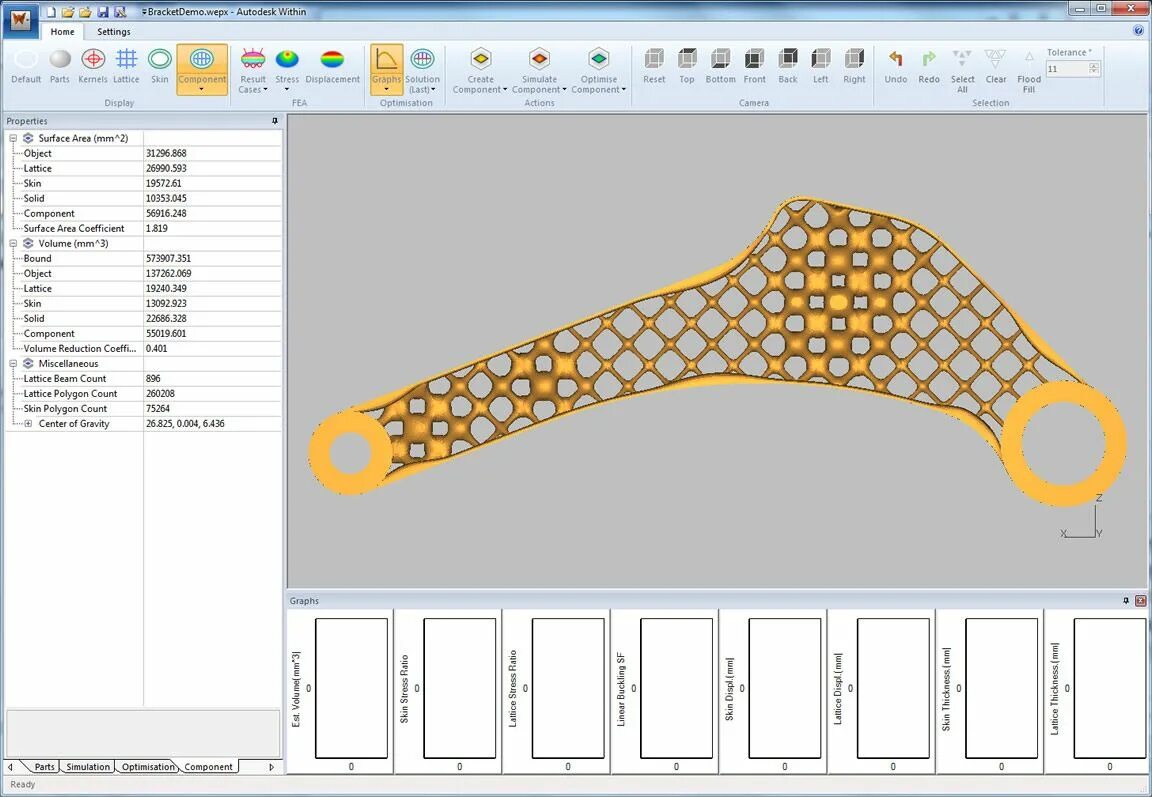Image resolution: width=1152 pixels, height=797 pixels.
Task: Click the Flood Fill selection tool
Action: [1029, 71]
